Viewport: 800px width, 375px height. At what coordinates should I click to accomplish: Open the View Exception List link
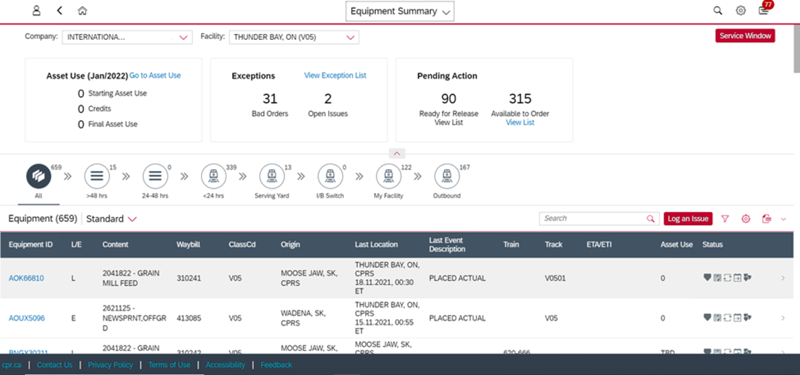[335, 76]
